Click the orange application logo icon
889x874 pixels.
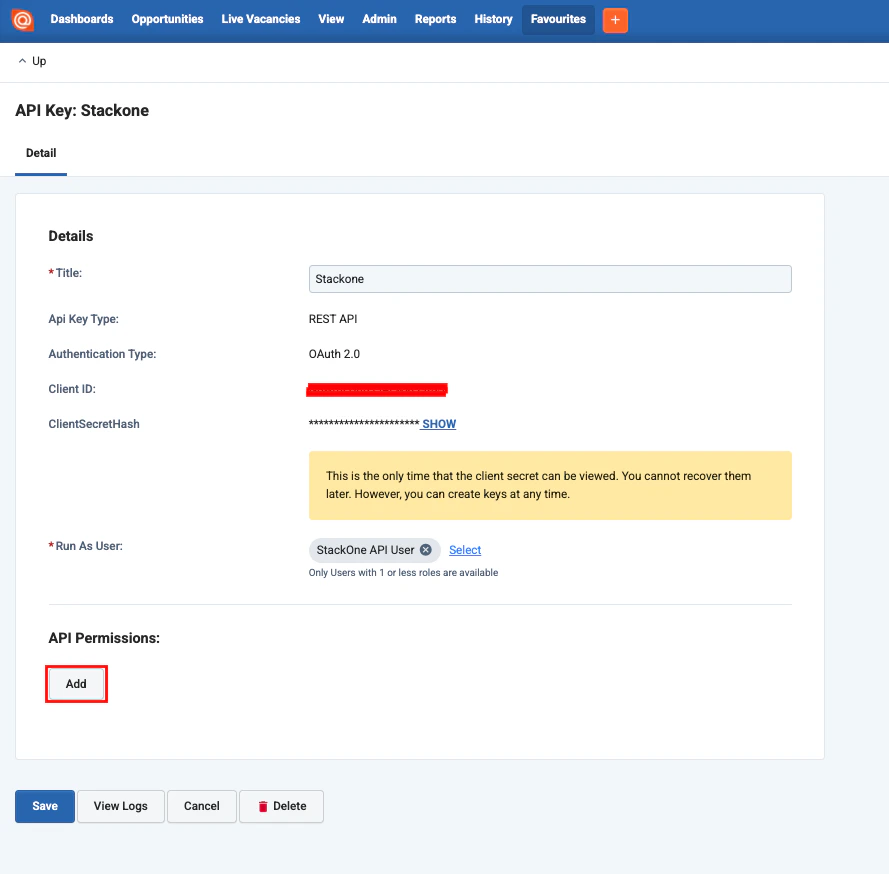point(23,20)
